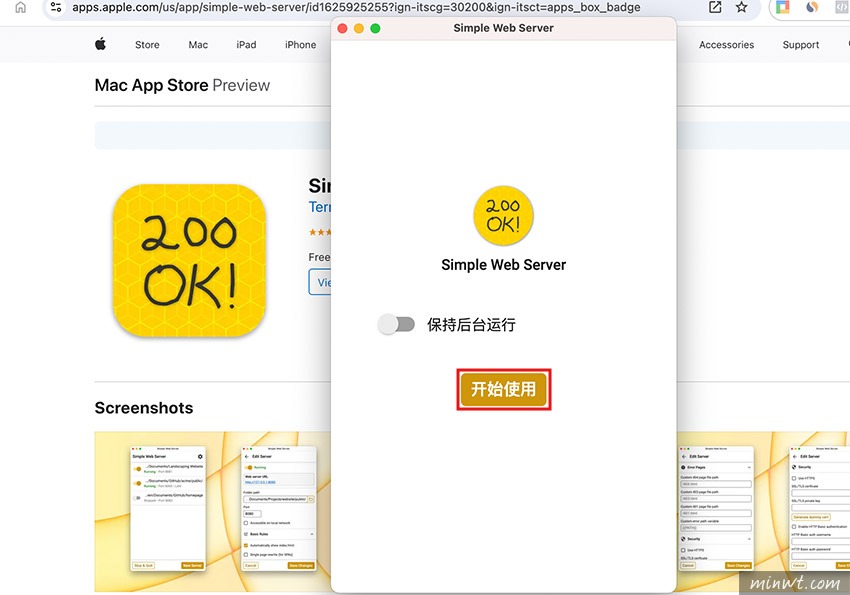Toggle the 保持后台运行 switch

tap(396, 325)
